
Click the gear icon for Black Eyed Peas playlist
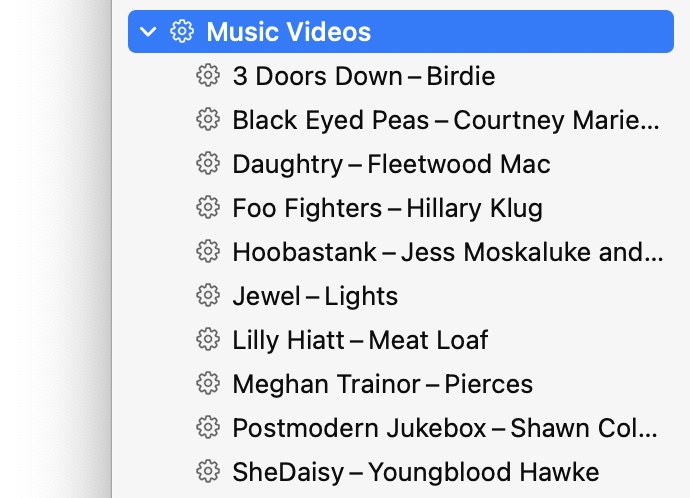coord(207,120)
